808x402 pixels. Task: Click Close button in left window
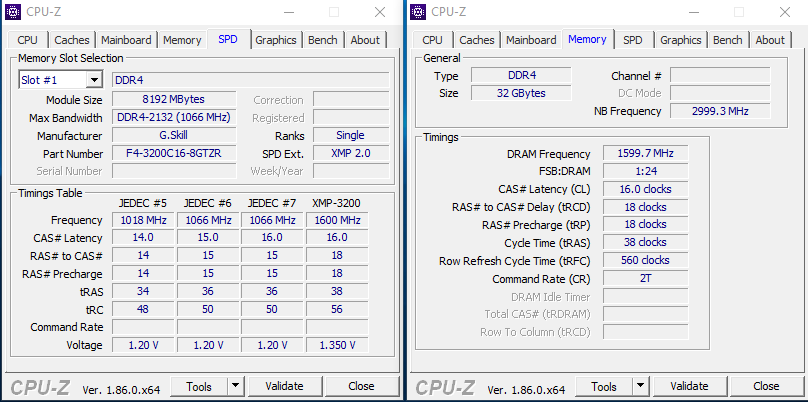[x=361, y=386]
